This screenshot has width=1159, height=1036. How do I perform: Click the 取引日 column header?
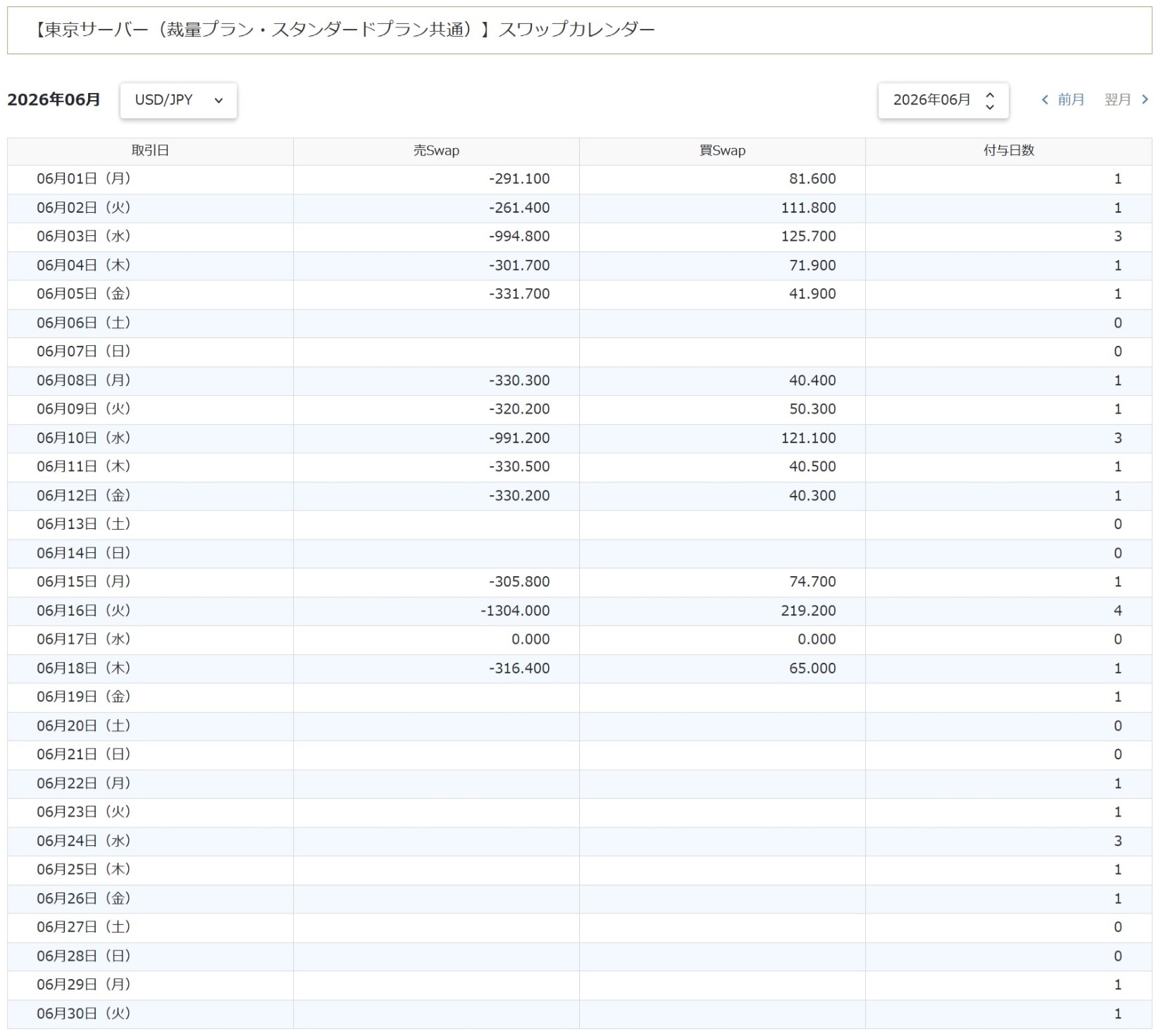coord(150,151)
